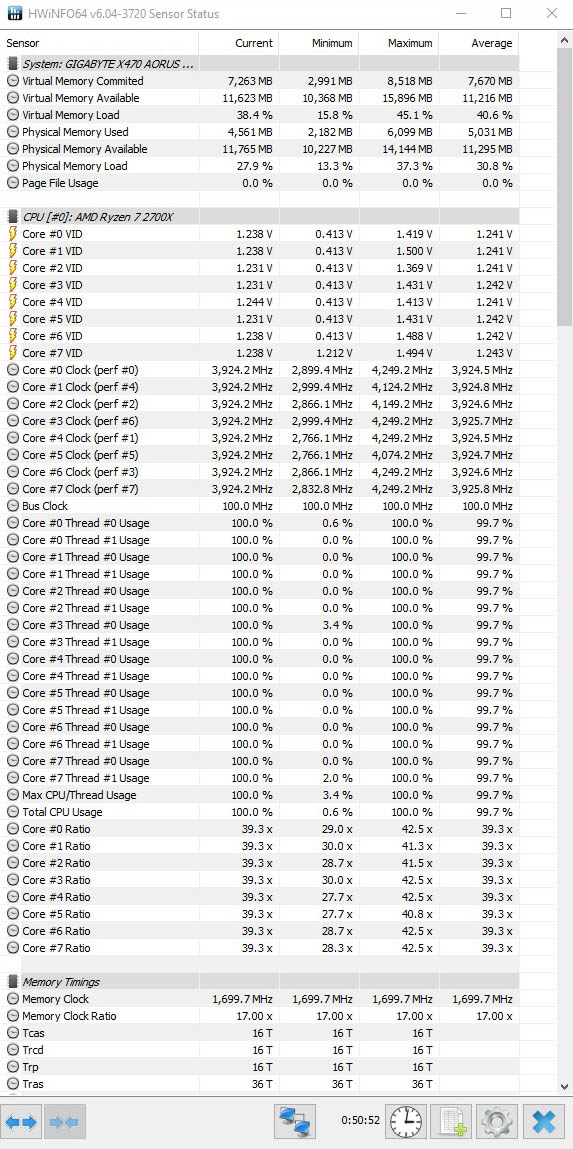Select the Total CPU Usage row
Viewport: 573px width, 1149px height.
[260, 812]
